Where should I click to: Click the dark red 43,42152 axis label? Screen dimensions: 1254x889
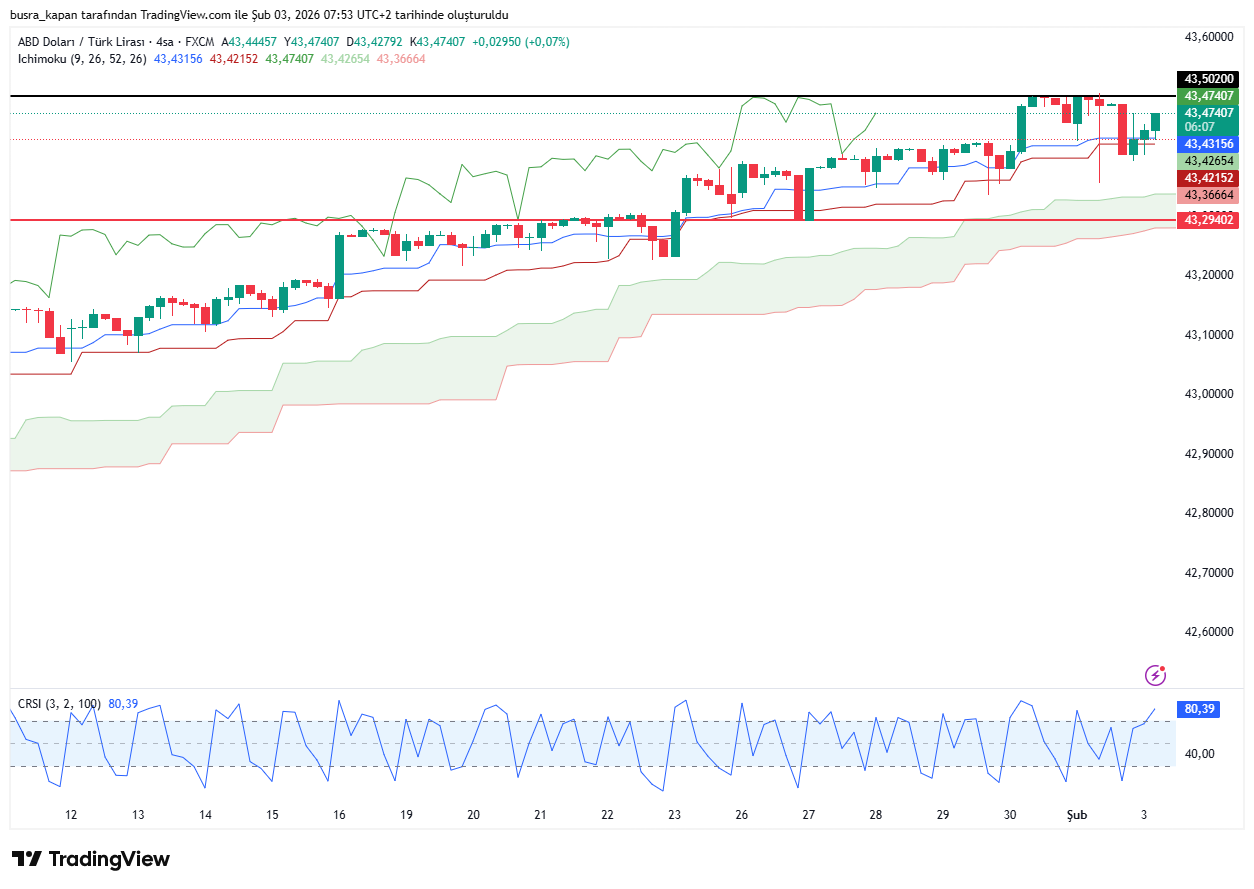point(1207,178)
